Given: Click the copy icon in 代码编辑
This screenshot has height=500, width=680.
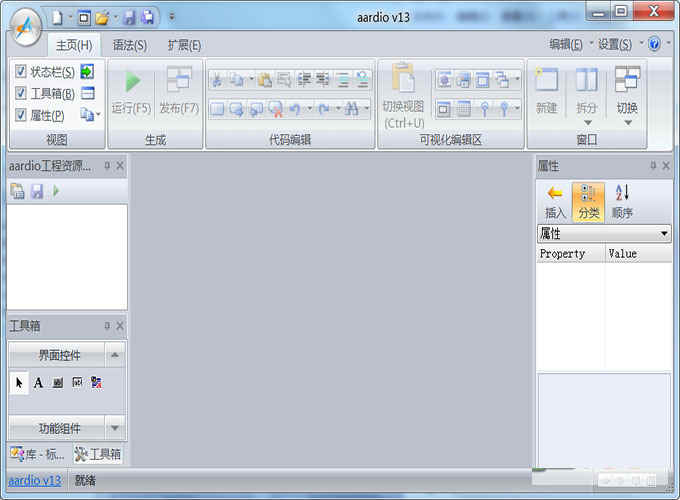Looking at the screenshot, I should pos(237,80).
